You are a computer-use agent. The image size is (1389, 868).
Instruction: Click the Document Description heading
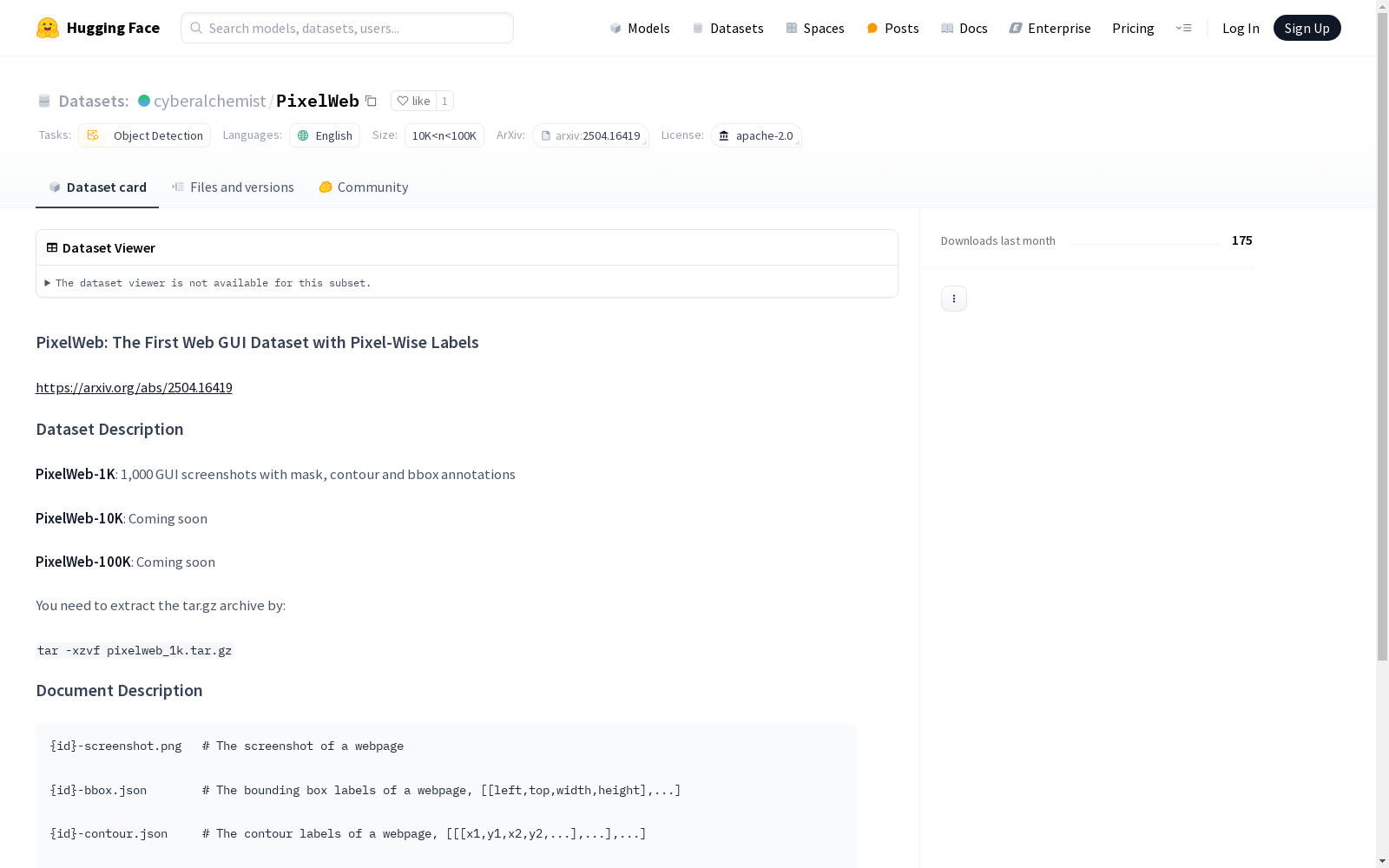coord(119,690)
